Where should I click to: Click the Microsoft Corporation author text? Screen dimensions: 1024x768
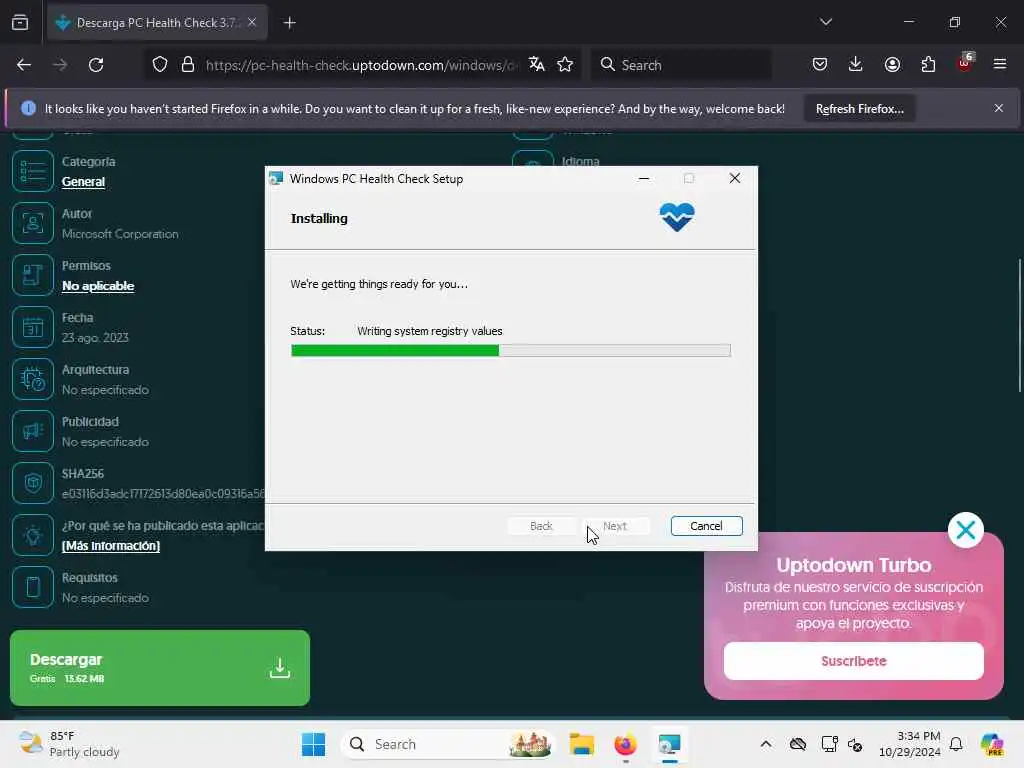[120, 234]
